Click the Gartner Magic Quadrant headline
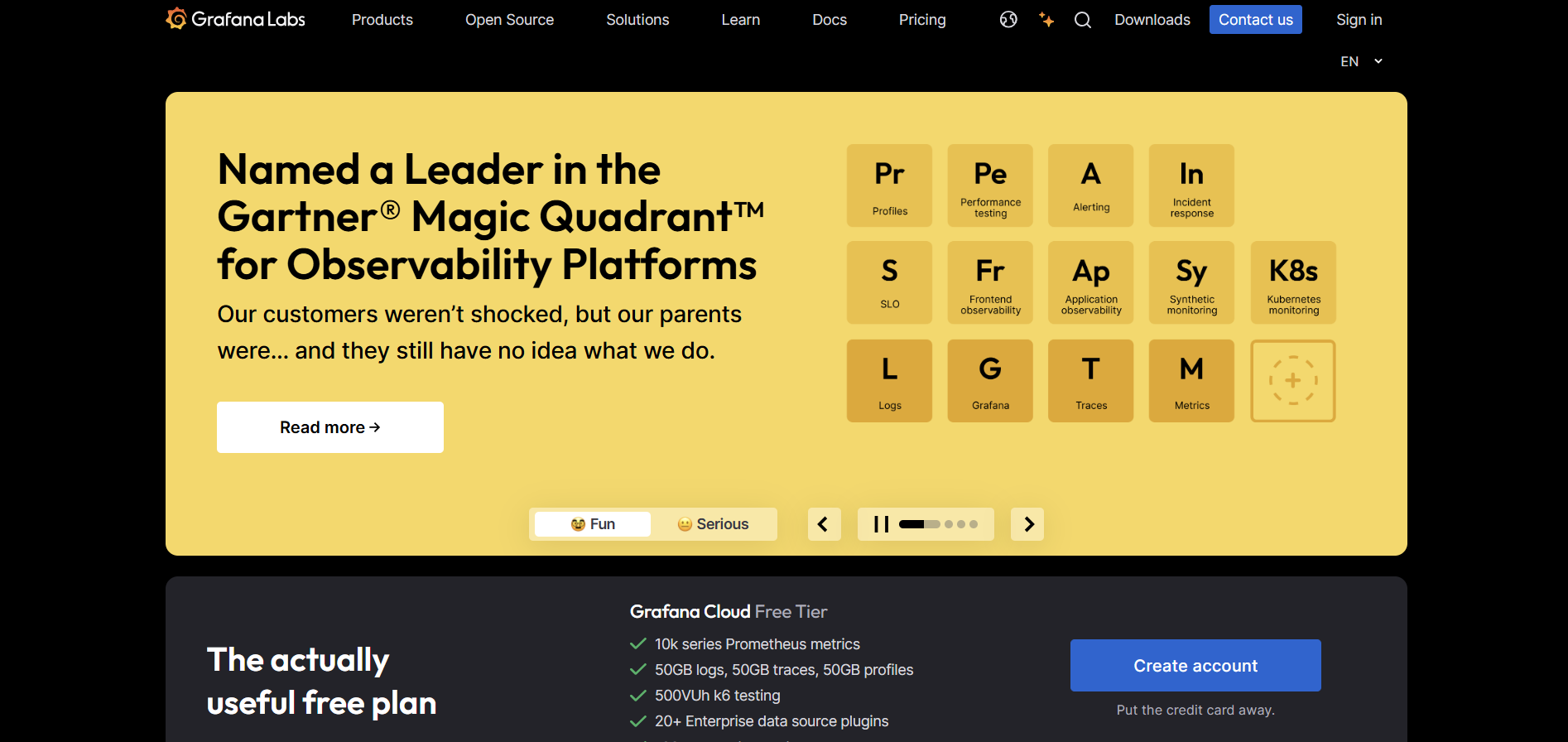 490,217
